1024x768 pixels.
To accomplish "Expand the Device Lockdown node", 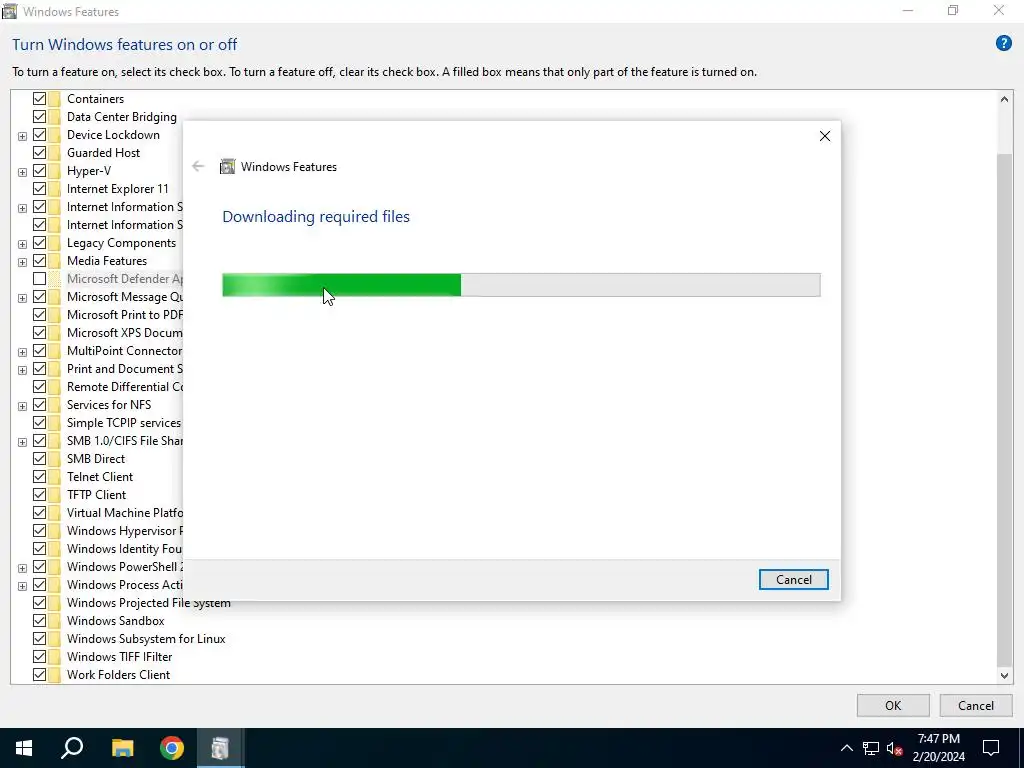I will (22, 136).
